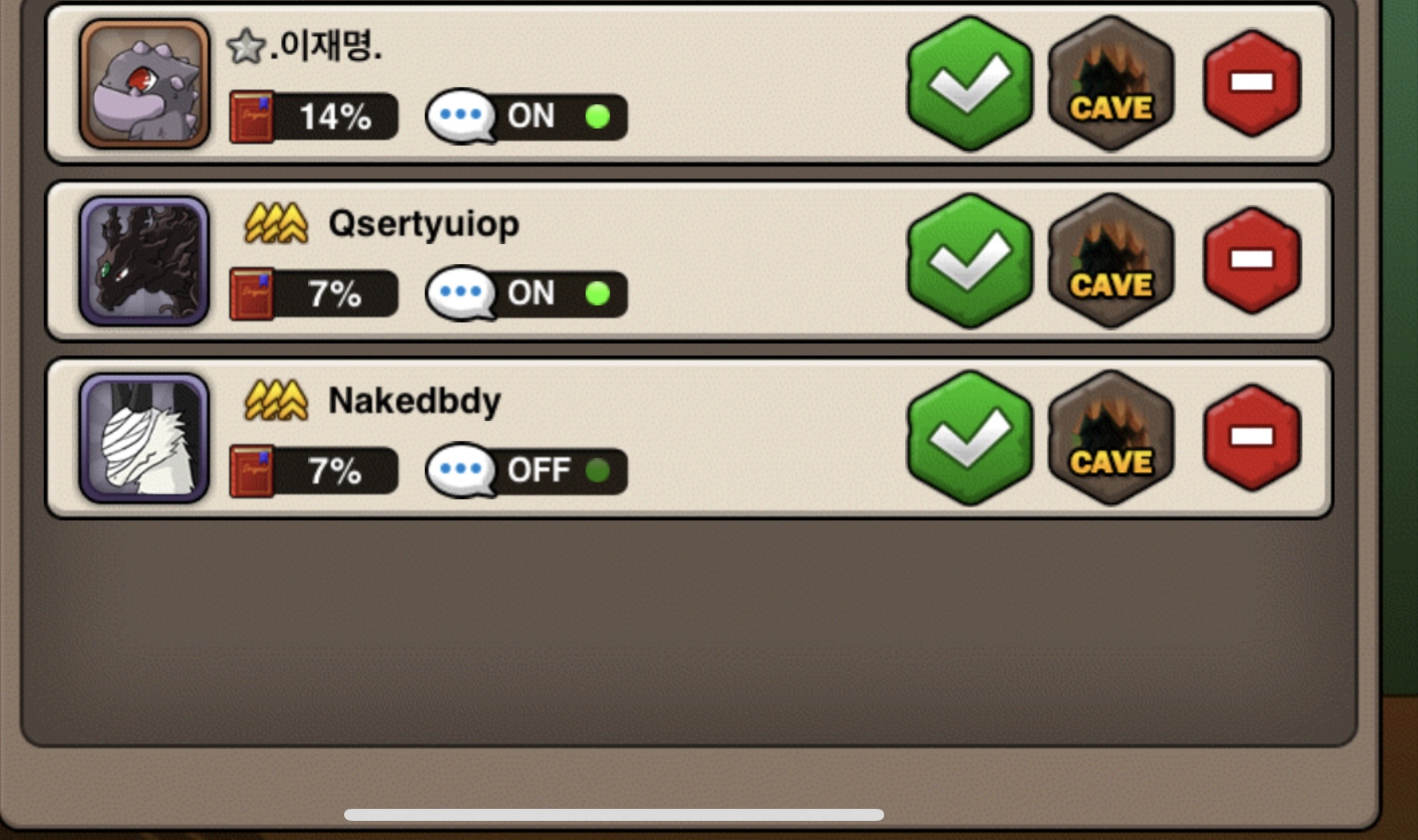Remove Nakedbdy with red minus button
This screenshot has width=1418, height=840.
pos(1252,438)
